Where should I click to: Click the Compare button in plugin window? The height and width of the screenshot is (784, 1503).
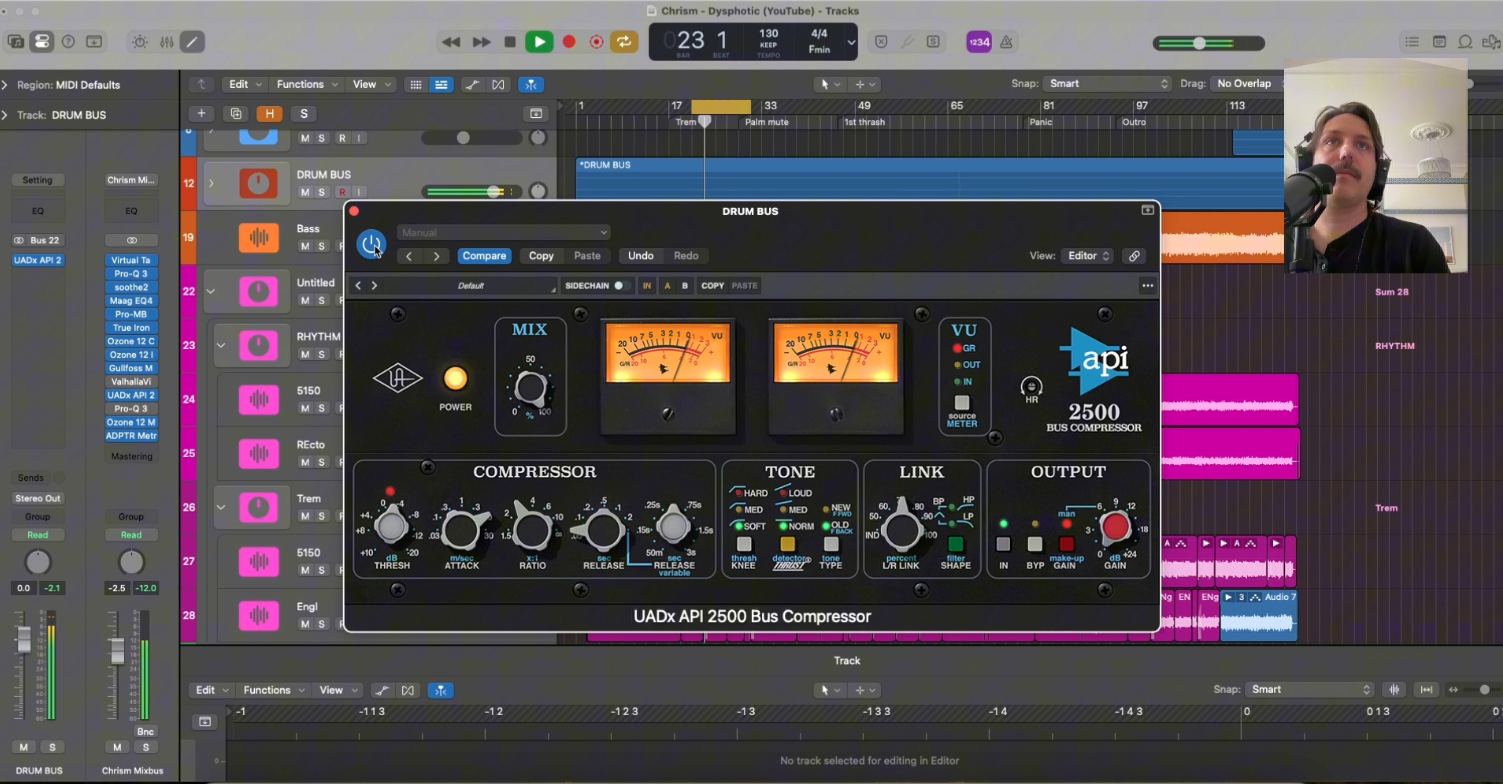click(x=484, y=256)
